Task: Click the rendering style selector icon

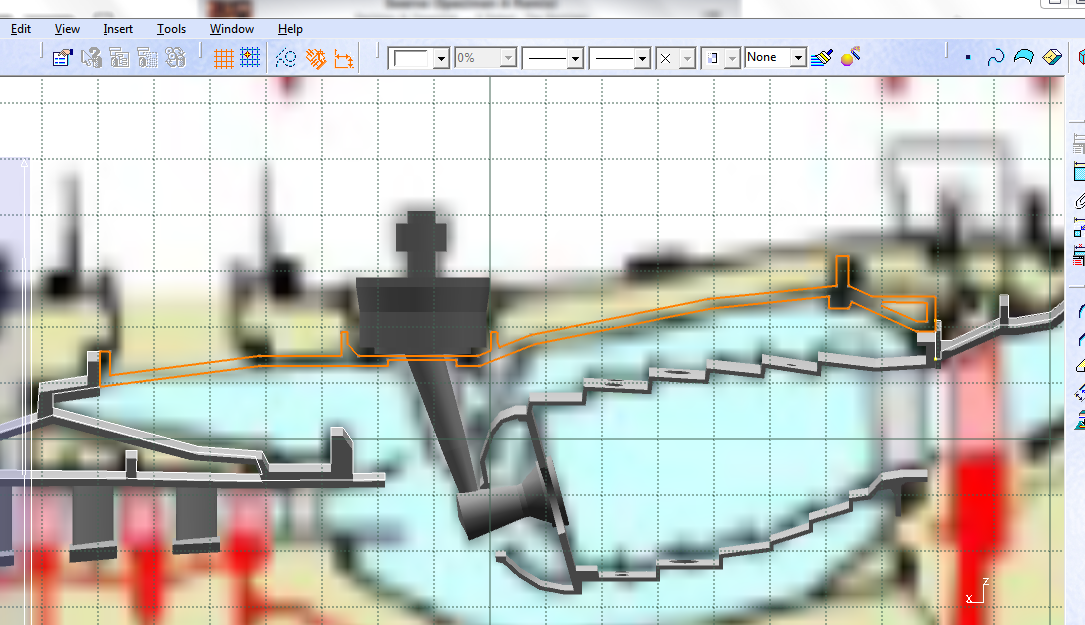Action: pyautogui.click(x=713, y=58)
